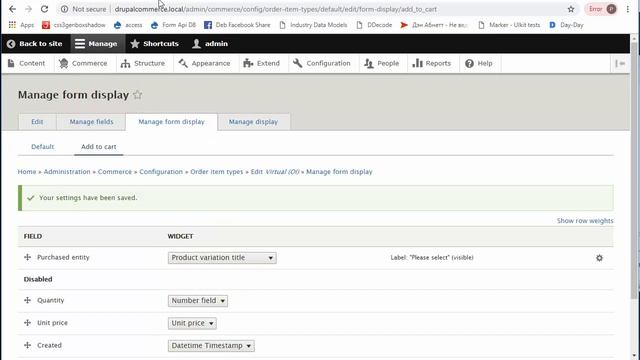Viewport: 640px width, 360px height.
Task: Click the Not secure site info icon
Action: 64,9
